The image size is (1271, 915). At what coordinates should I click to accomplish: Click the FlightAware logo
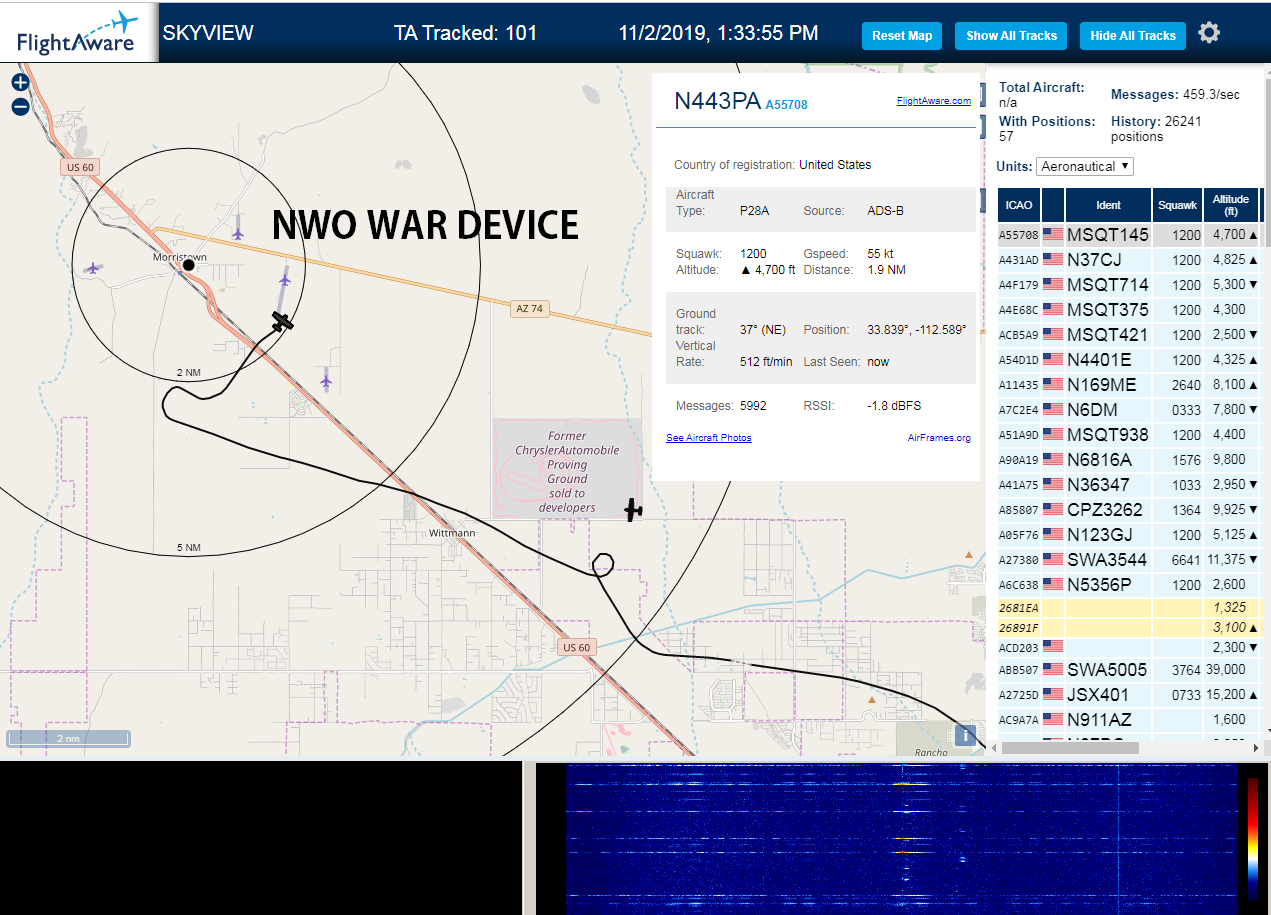[x=79, y=33]
